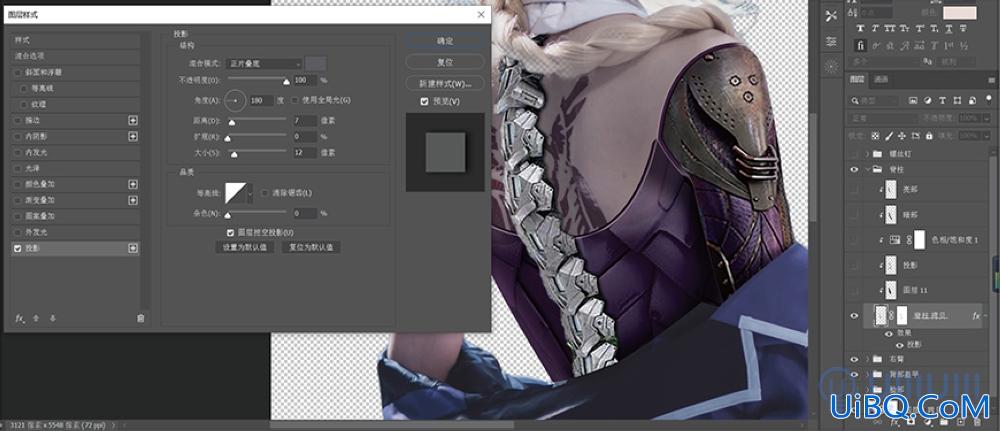
Task: Open the 等高线 contour picker arrow
Action: (250, 193)
